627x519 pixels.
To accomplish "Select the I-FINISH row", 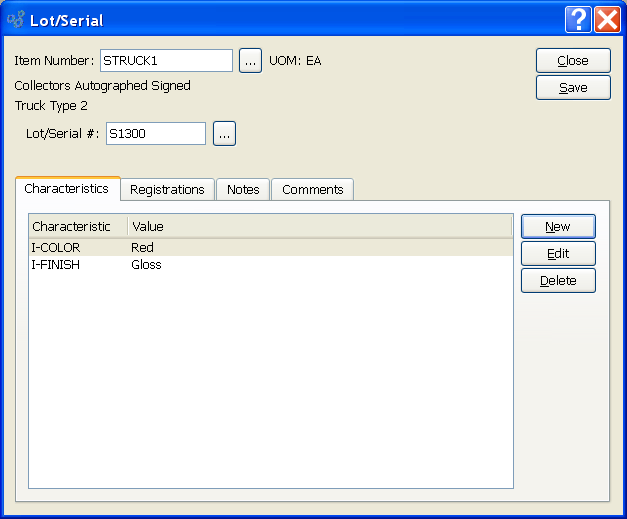I will pyautogui.click(x=271, y=265).
